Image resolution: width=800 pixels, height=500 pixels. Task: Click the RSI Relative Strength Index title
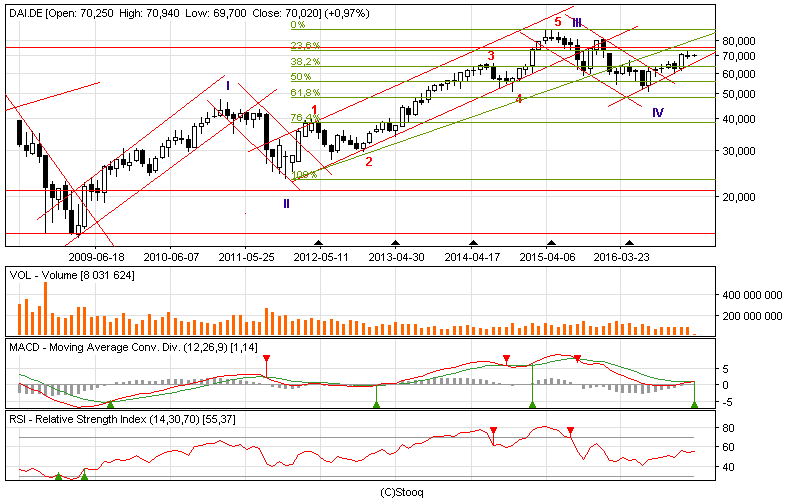tap(122, 420)
